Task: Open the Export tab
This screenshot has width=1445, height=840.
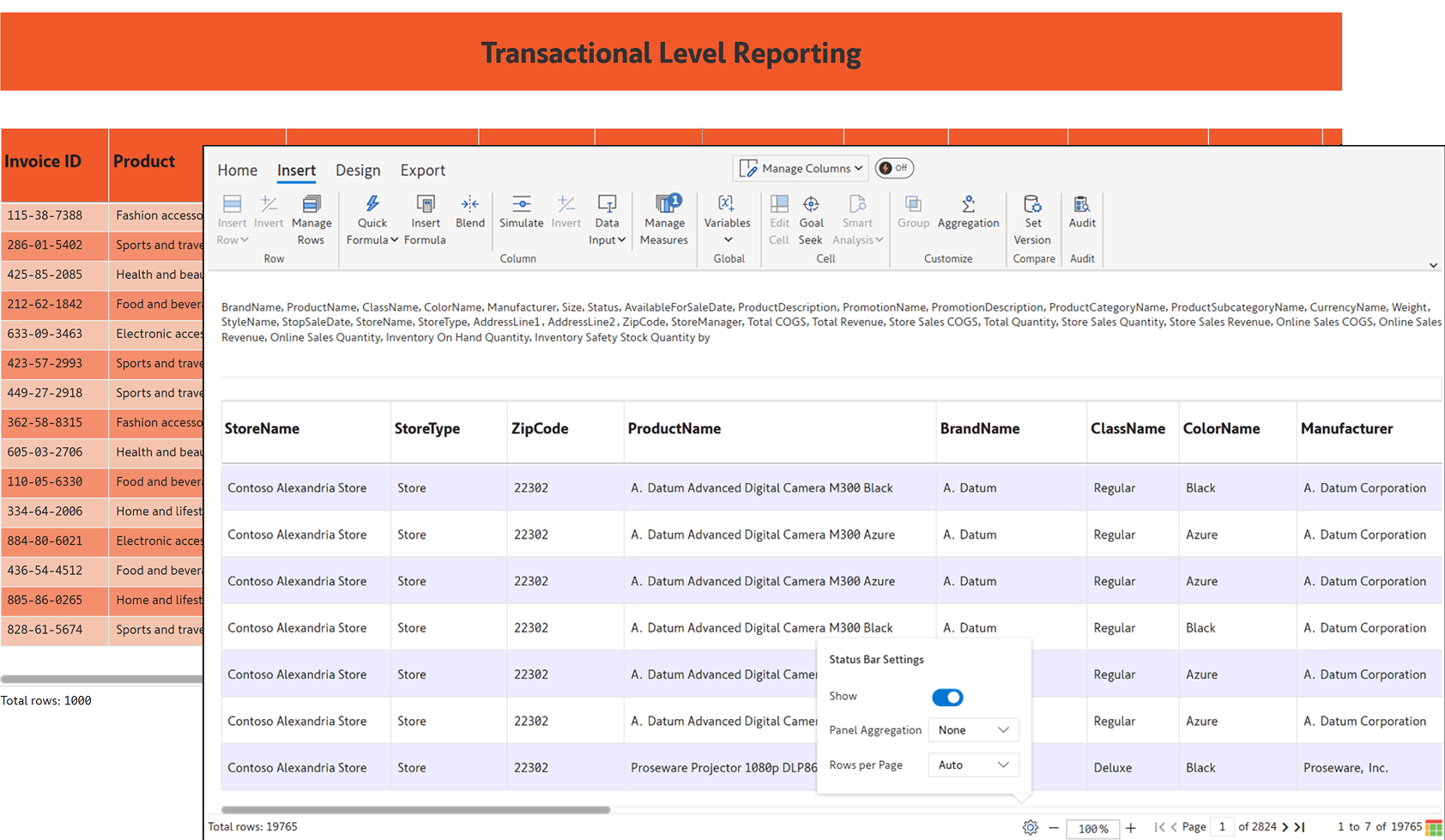Action: point(422,171)
